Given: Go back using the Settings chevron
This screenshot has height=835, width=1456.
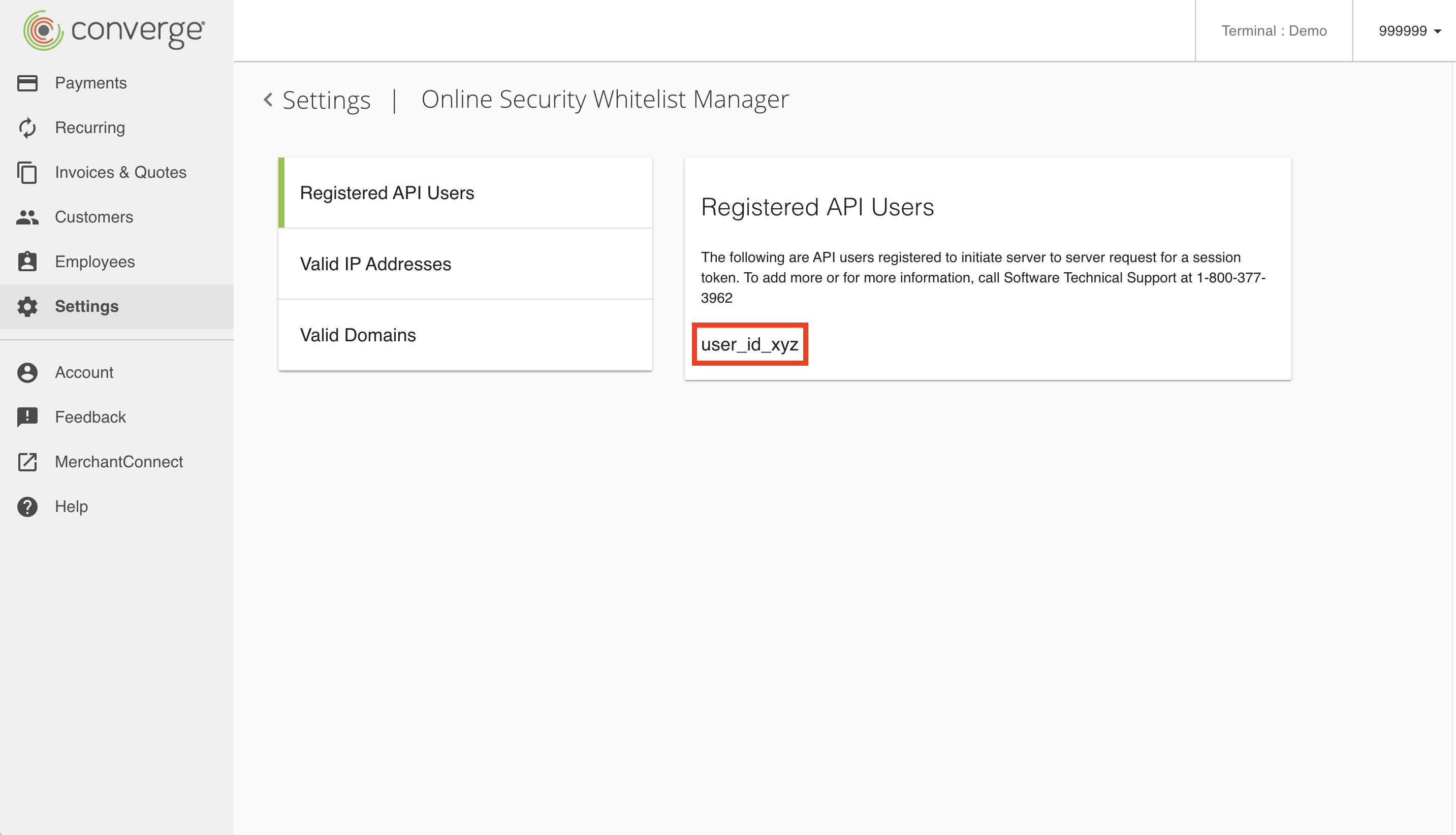Looking at the screenshot, I should coord(268,100).
